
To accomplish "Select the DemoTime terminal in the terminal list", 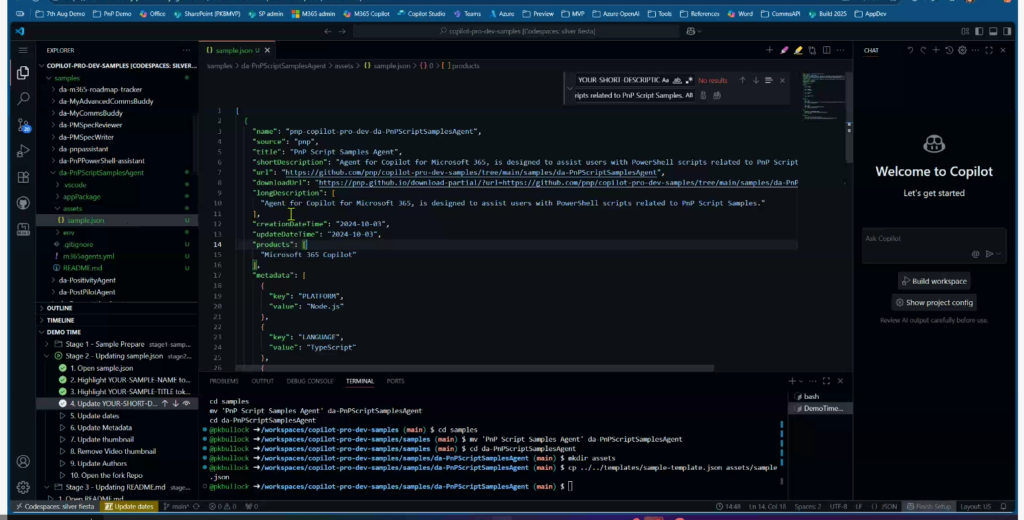I will click(x=822, y=408).
